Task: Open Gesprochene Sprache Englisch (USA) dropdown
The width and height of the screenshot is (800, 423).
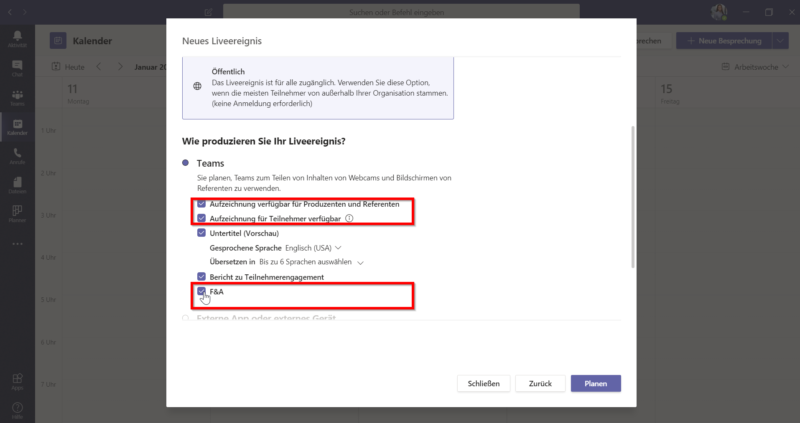Action: coord(313,248)
